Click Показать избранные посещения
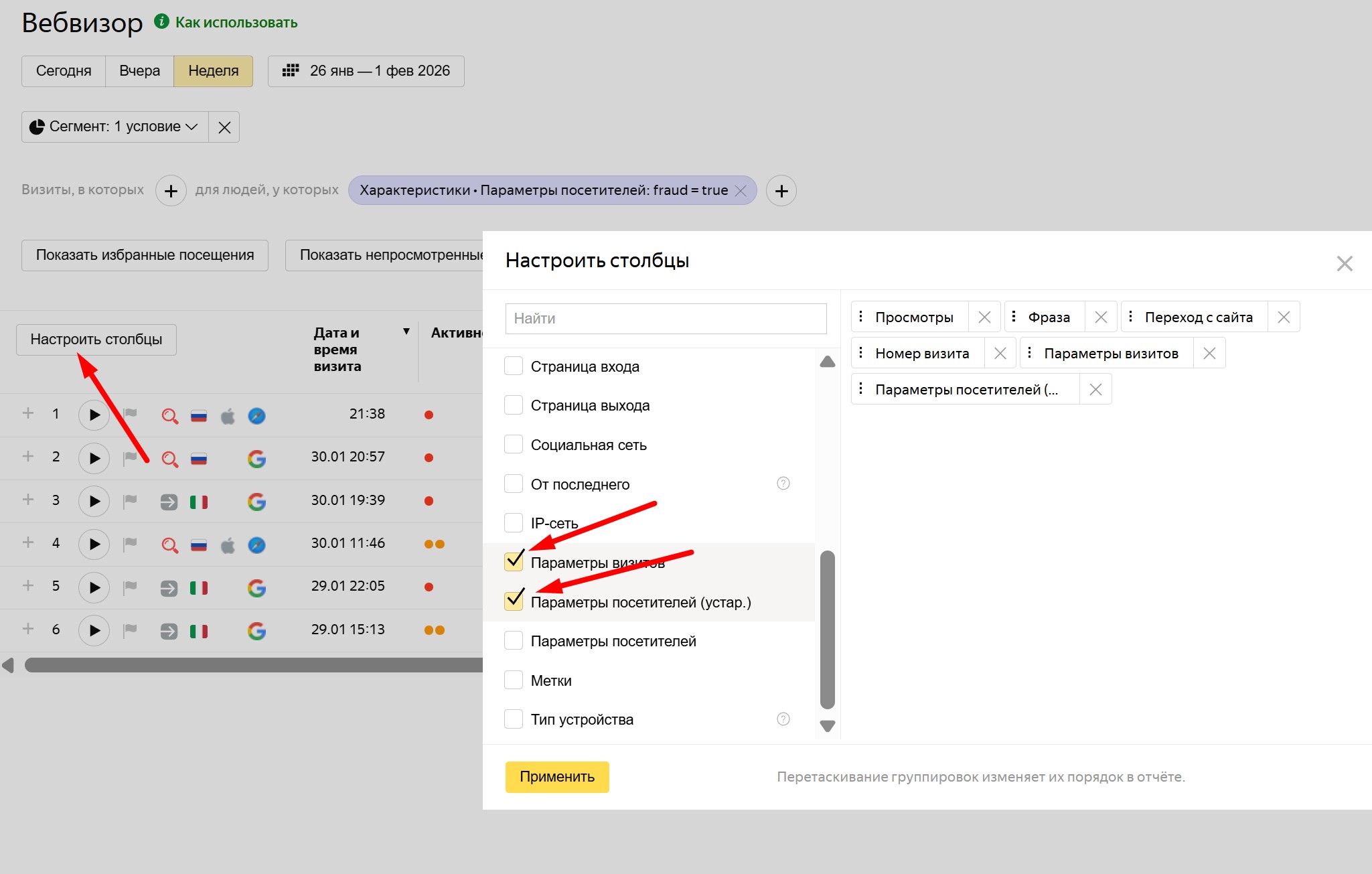 click(145, 255)
